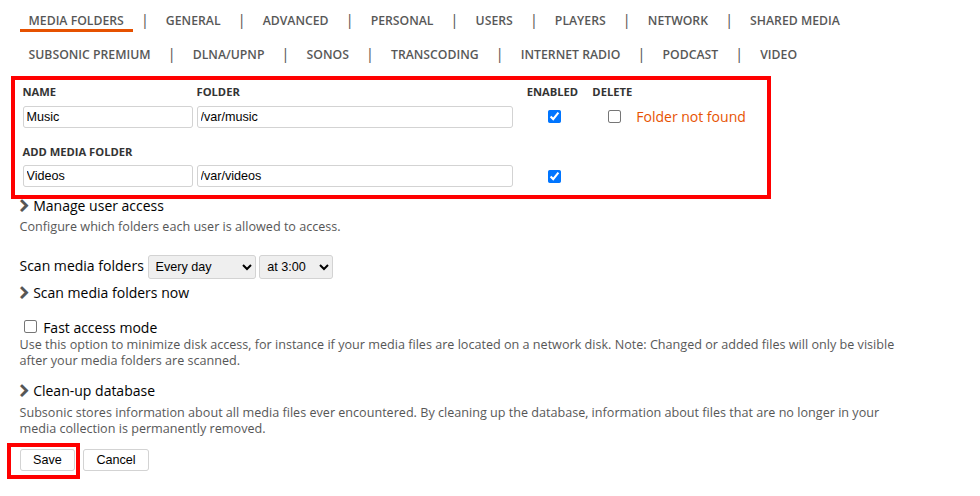980x496 pixels.
Task: Click the ADD MEDIA FOLDER heading
Action: click(x=78, y=152)
